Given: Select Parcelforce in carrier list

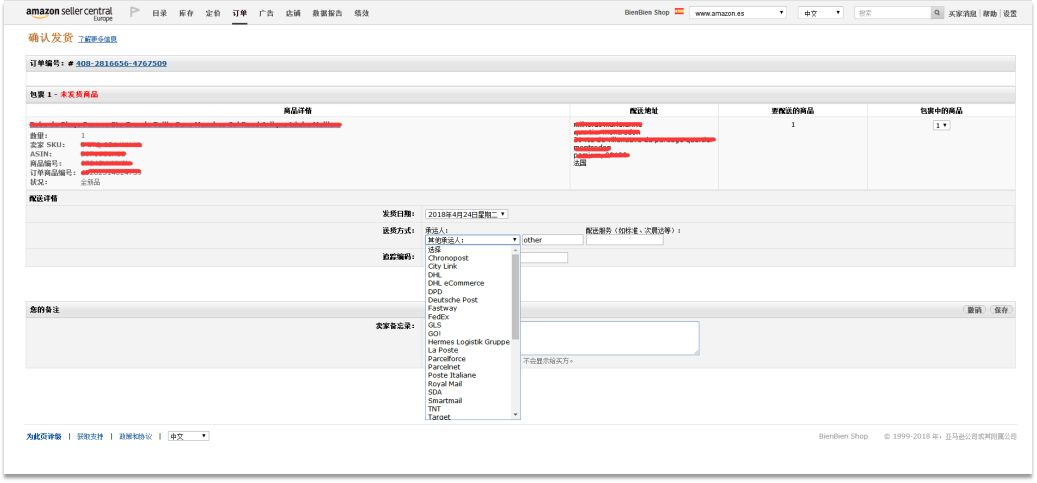Looking at the screenshot, I should click(446, 359).
